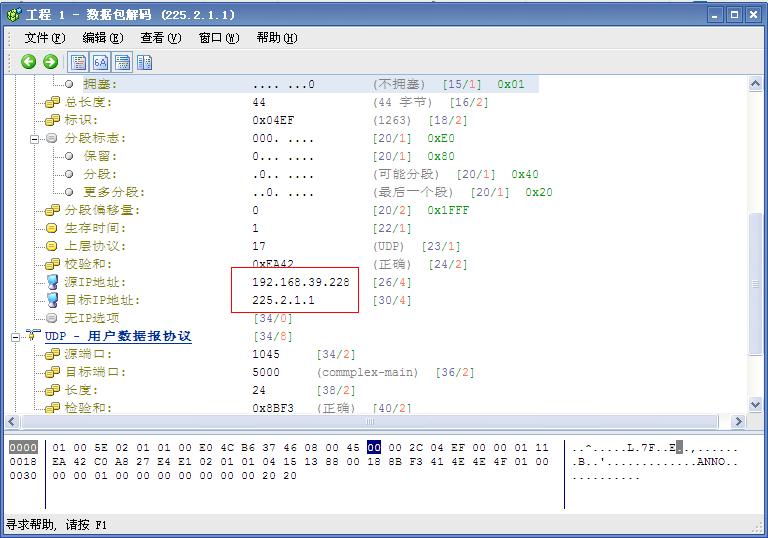Click scroll down arrow of decode tree
This screenshot has width=768, height=538.
click(x=755, y=405)
